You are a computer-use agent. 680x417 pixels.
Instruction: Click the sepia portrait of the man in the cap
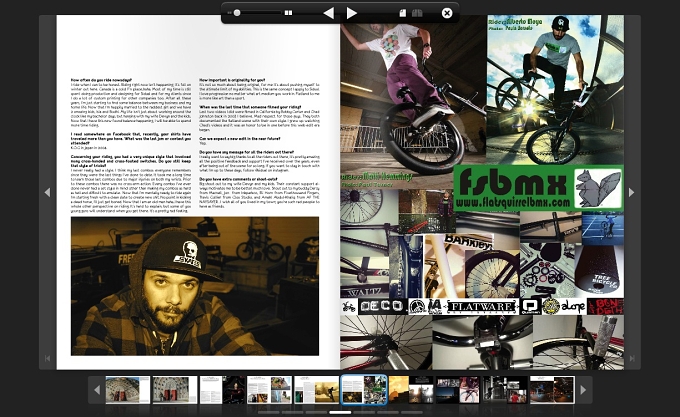click(x=195, y=286)
